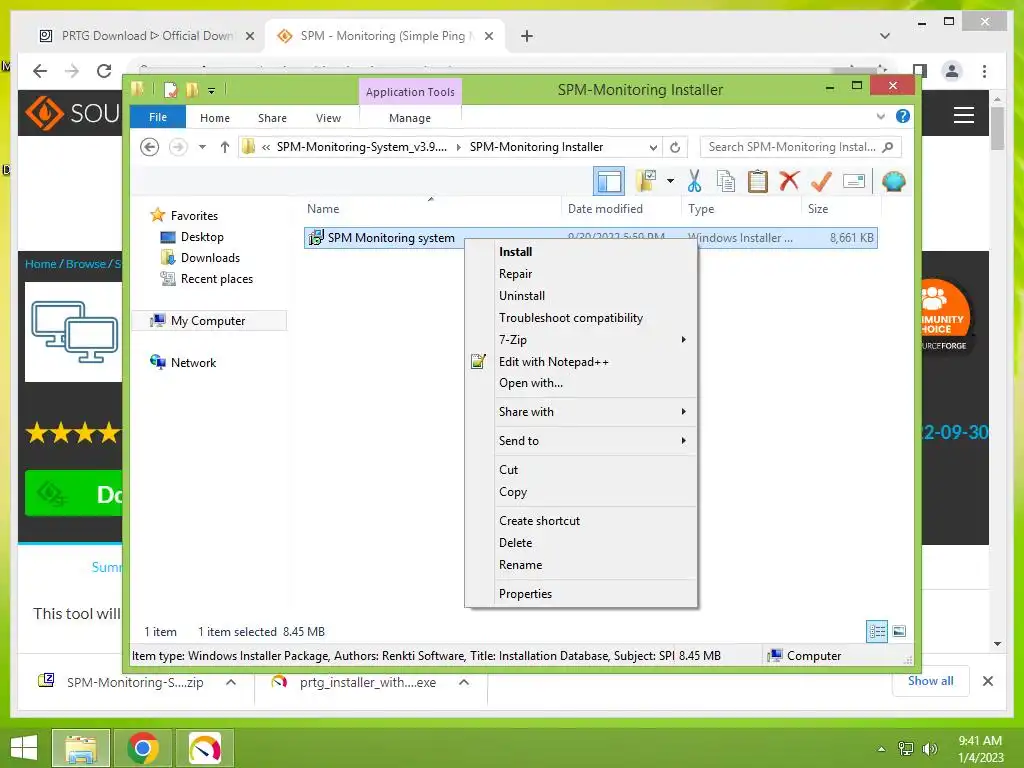Click New Folder icon in quick access toolbar
This screenshot has width=1024, height=768.
(x=192, y=89)
